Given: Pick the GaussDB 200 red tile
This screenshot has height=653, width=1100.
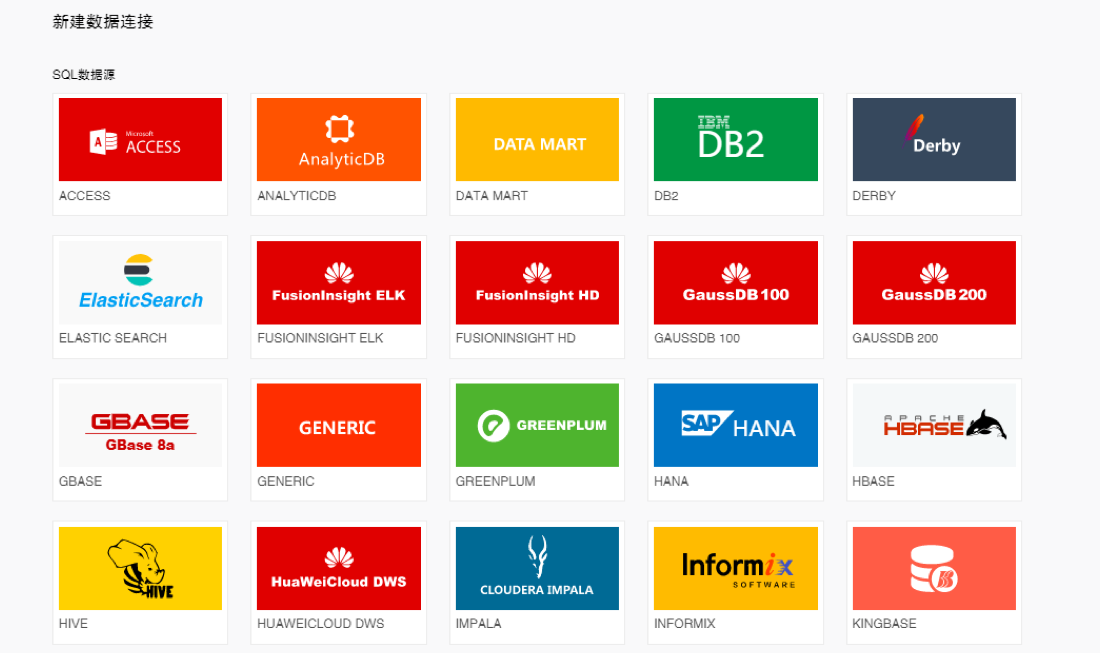Looking at the screenshot, I should click(934, 283).
